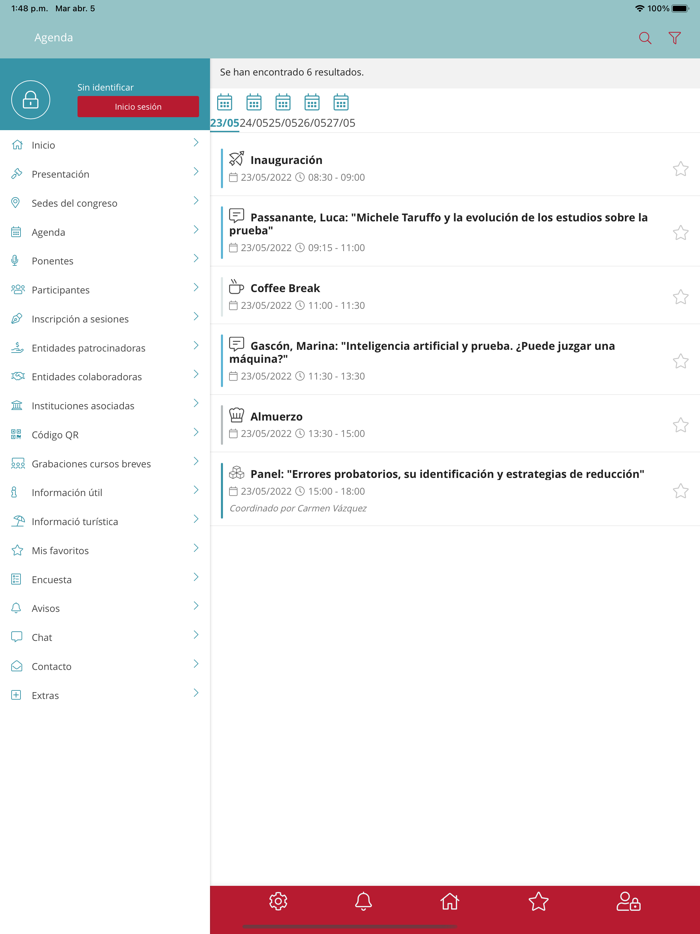This screenshot has height=934, width=700.
Task: Open Panel Errores probatorios session
Action: point(455,490)
